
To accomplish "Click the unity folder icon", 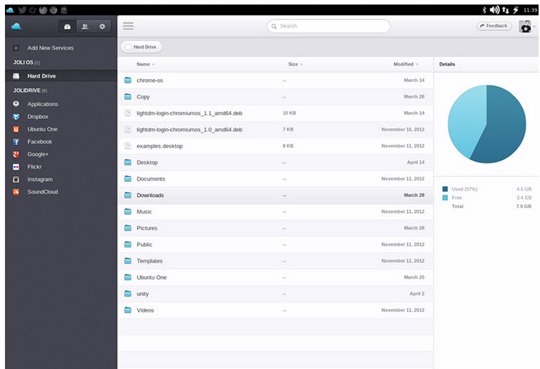I will [128, 294].
